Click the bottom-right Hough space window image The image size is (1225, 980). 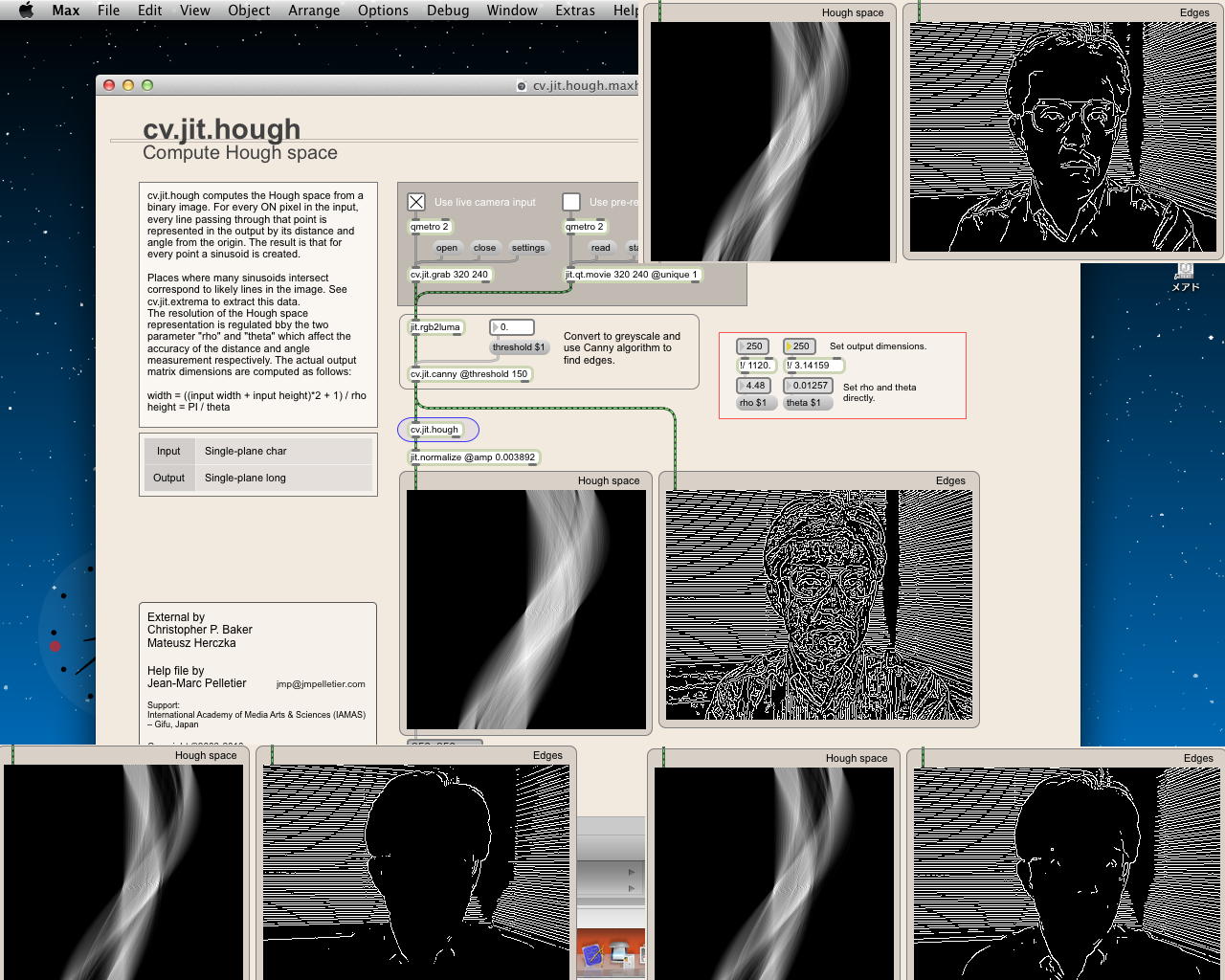point(774,874)
